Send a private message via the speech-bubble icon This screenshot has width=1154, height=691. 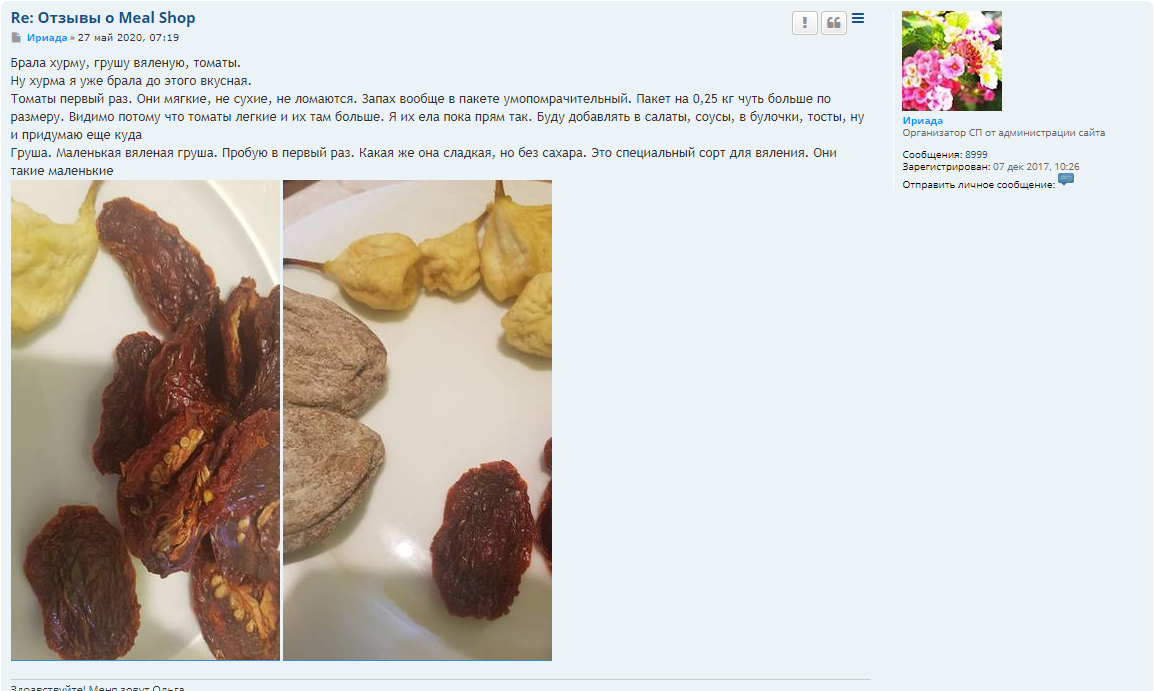tap(1066, 179)
